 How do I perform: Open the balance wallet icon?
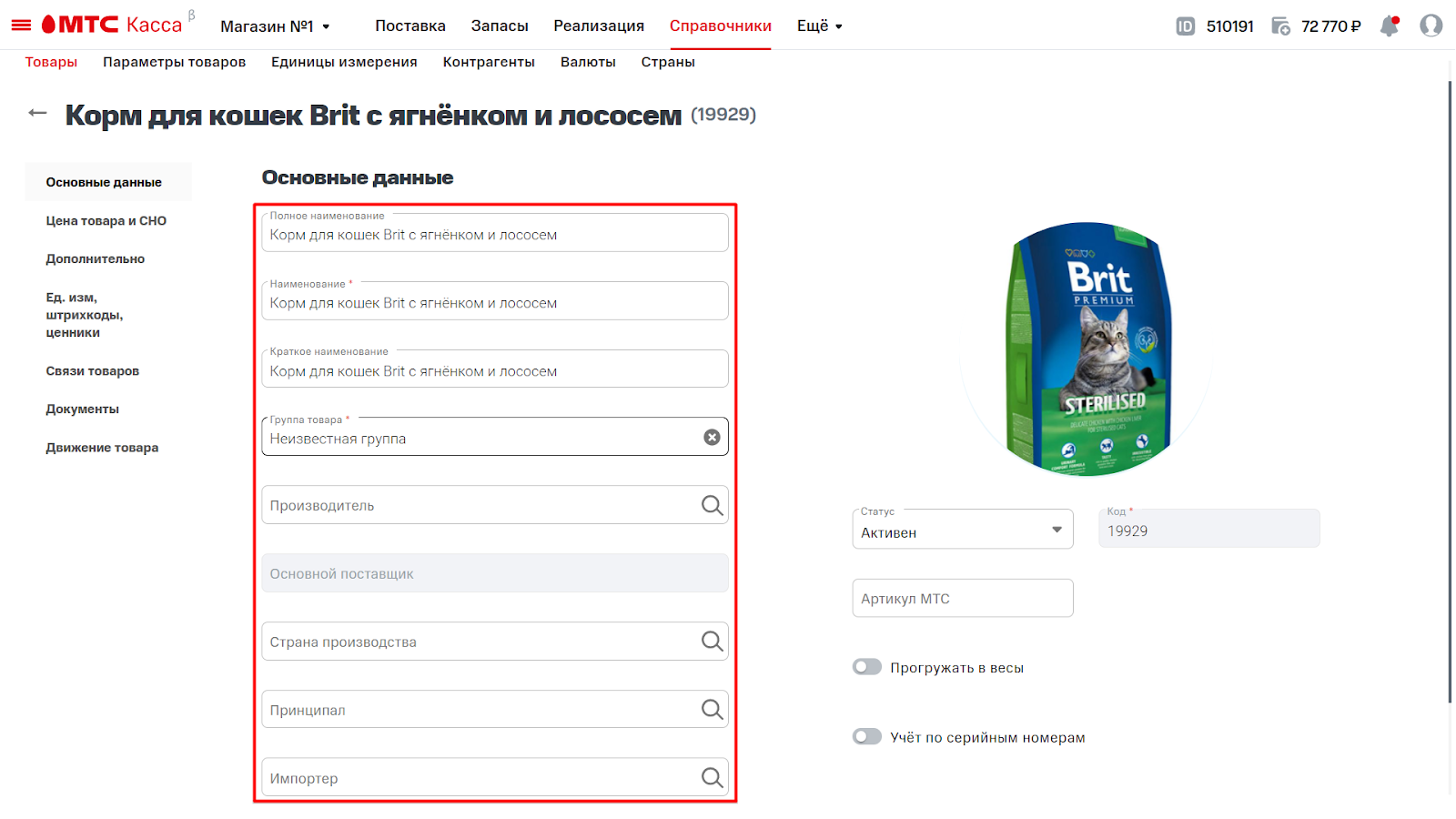pos(1280,26)
